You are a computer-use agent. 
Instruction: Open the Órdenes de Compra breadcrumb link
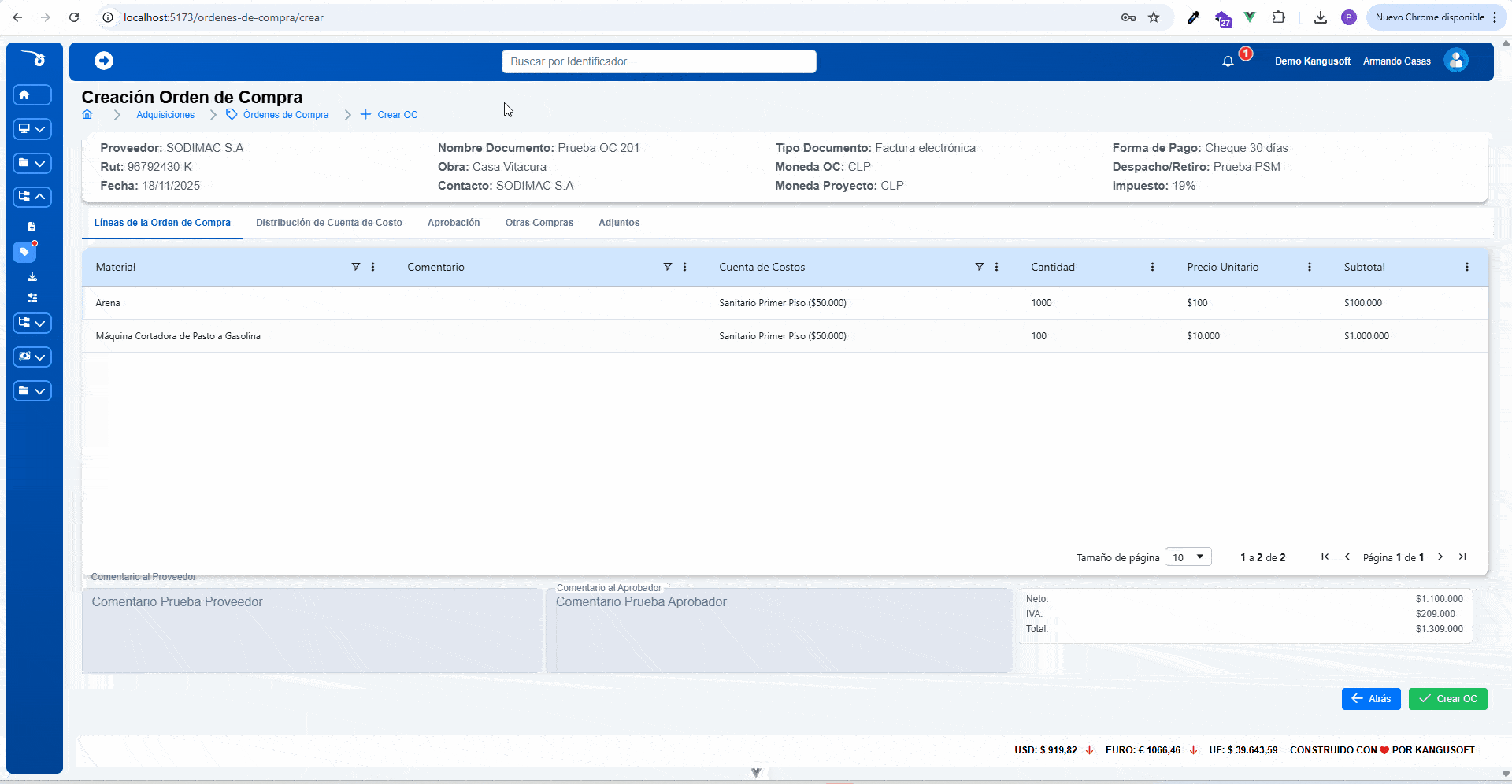point(277,115)
